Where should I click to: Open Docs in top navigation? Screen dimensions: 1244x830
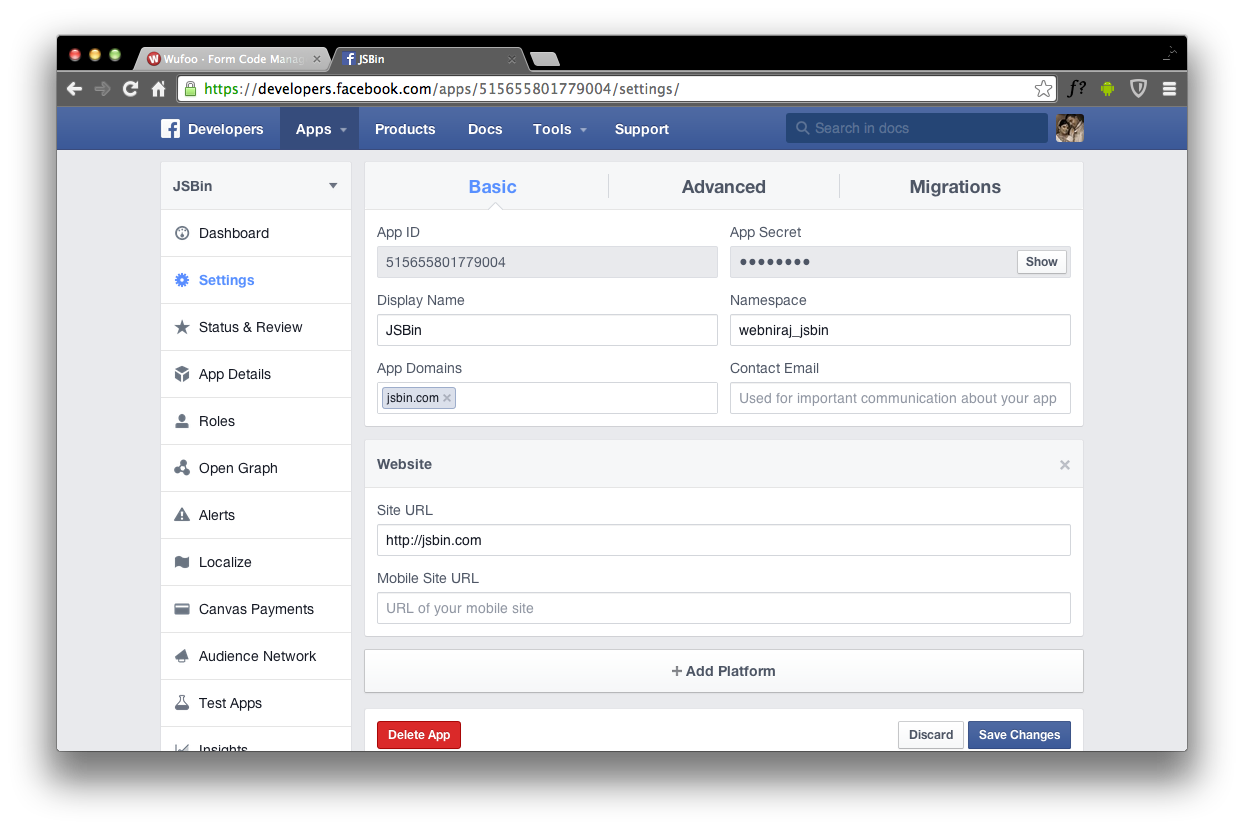click(x=485, y=129)
